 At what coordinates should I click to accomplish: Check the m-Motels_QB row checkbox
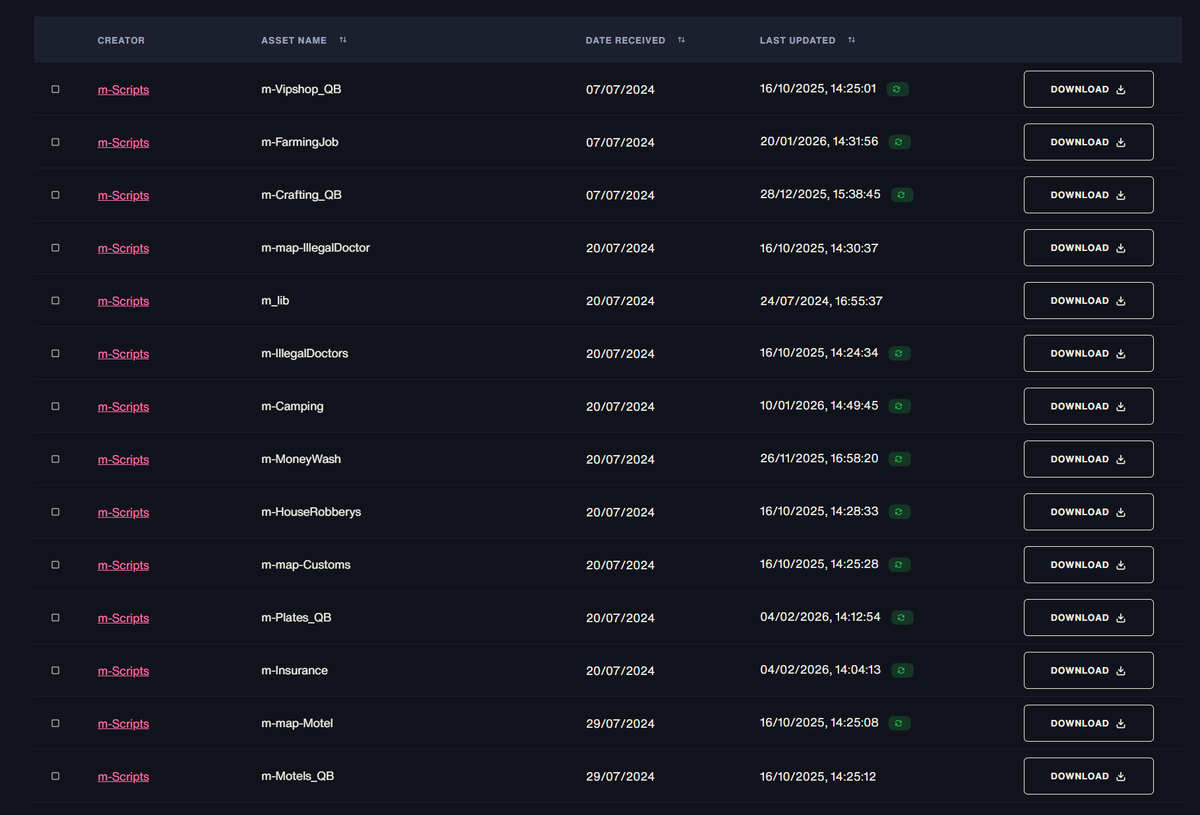click(55, 776)
